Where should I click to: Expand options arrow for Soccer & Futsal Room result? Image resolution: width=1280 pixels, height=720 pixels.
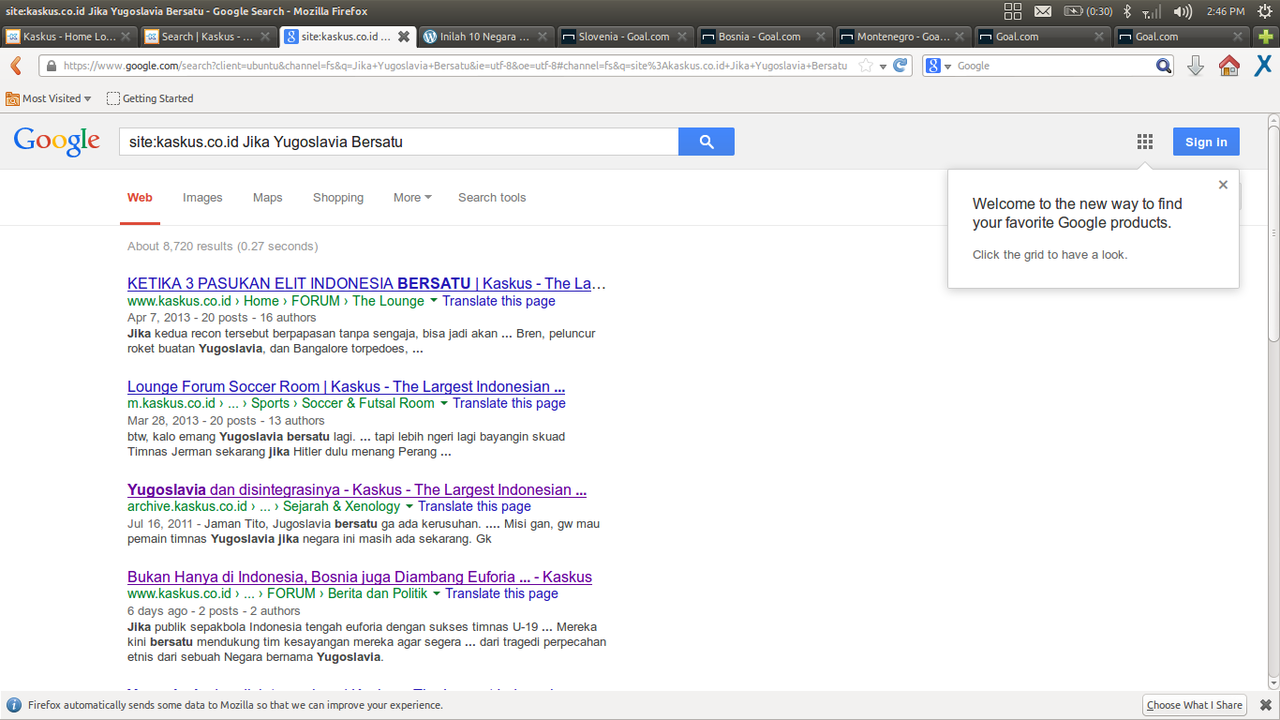tap(444, 404)
